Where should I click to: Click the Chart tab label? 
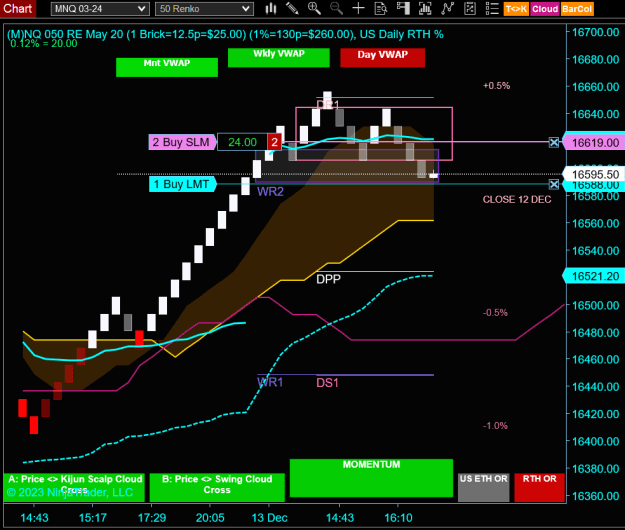pos(18,8)
